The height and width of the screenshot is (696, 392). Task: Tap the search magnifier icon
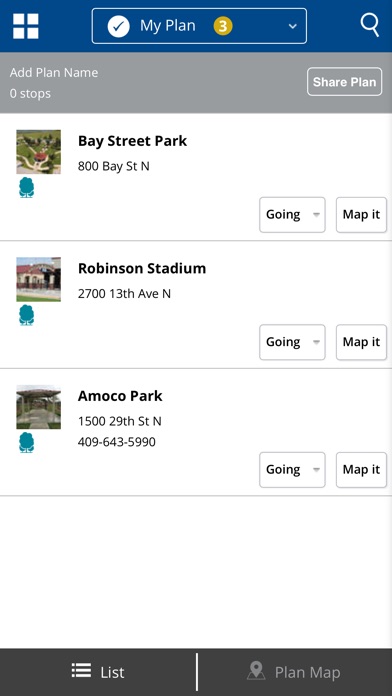tap(370, 25)
